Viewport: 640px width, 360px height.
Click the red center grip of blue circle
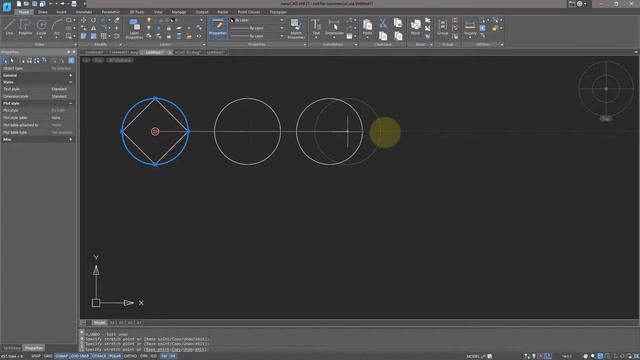155,131
